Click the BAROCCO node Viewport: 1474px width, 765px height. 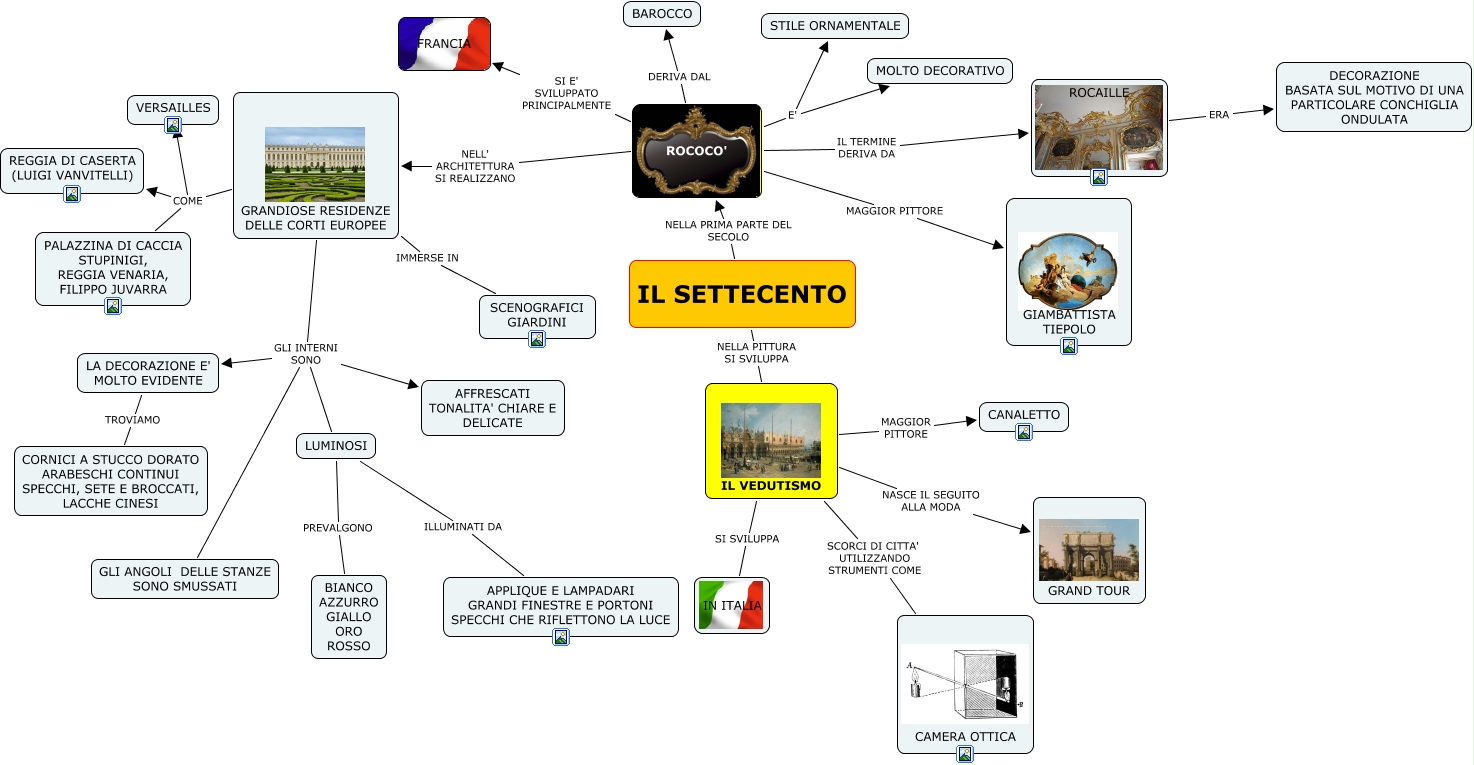point(661,14)
